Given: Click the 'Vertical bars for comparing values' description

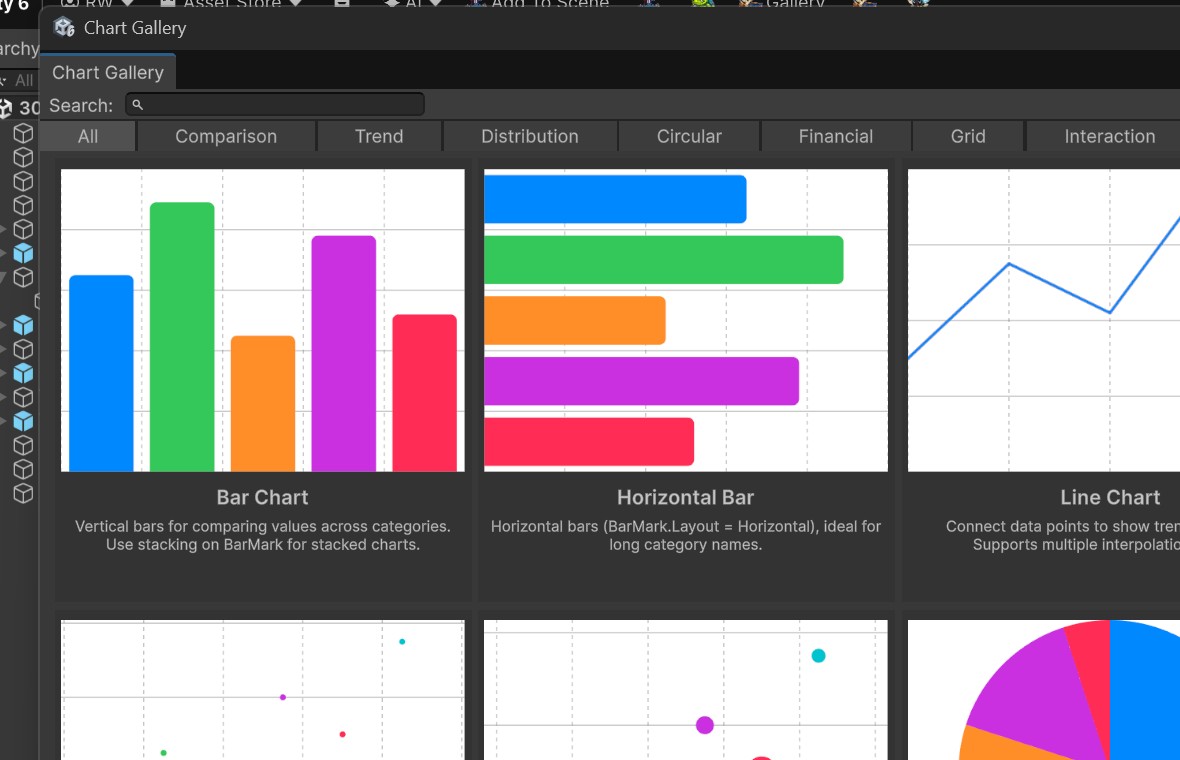Looking at the screenshot, I should click(x=263, y=536).
